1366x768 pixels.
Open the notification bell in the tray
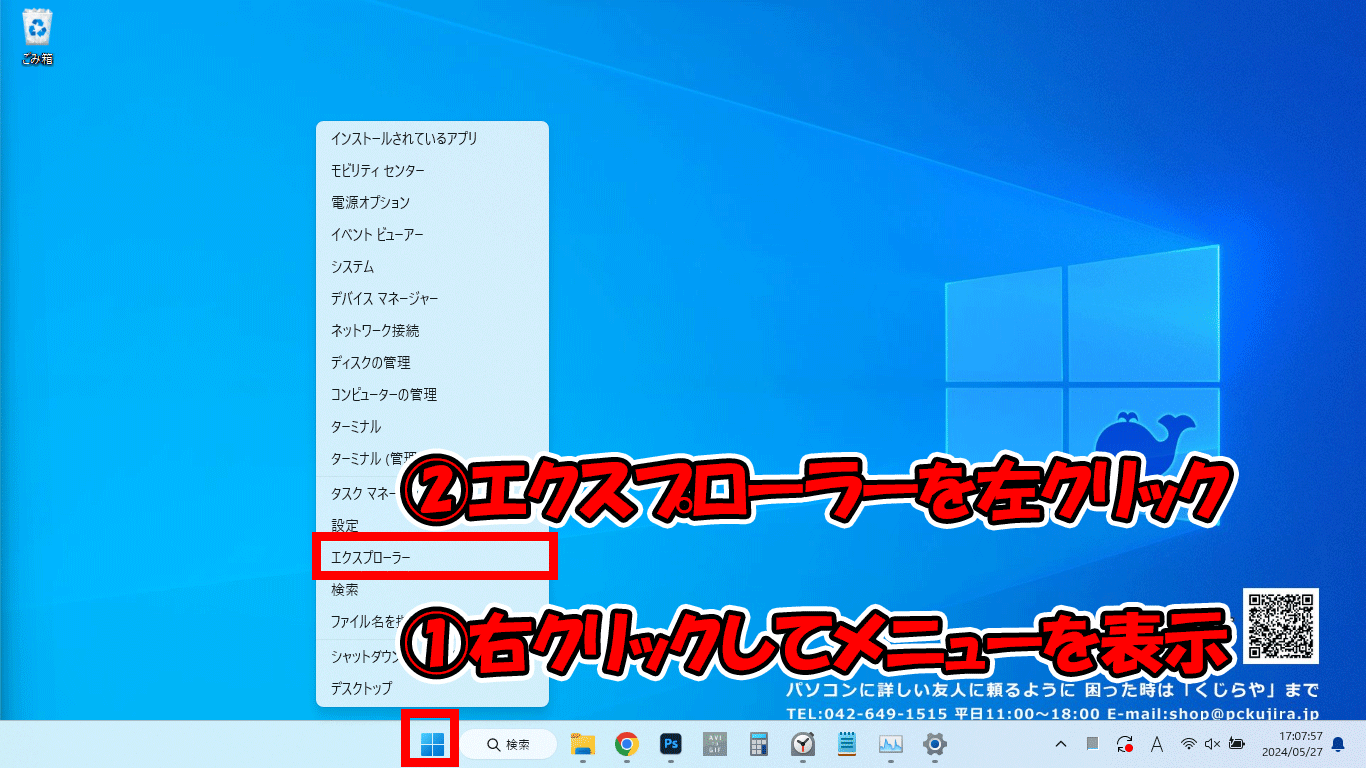[x=1338, y=744]
